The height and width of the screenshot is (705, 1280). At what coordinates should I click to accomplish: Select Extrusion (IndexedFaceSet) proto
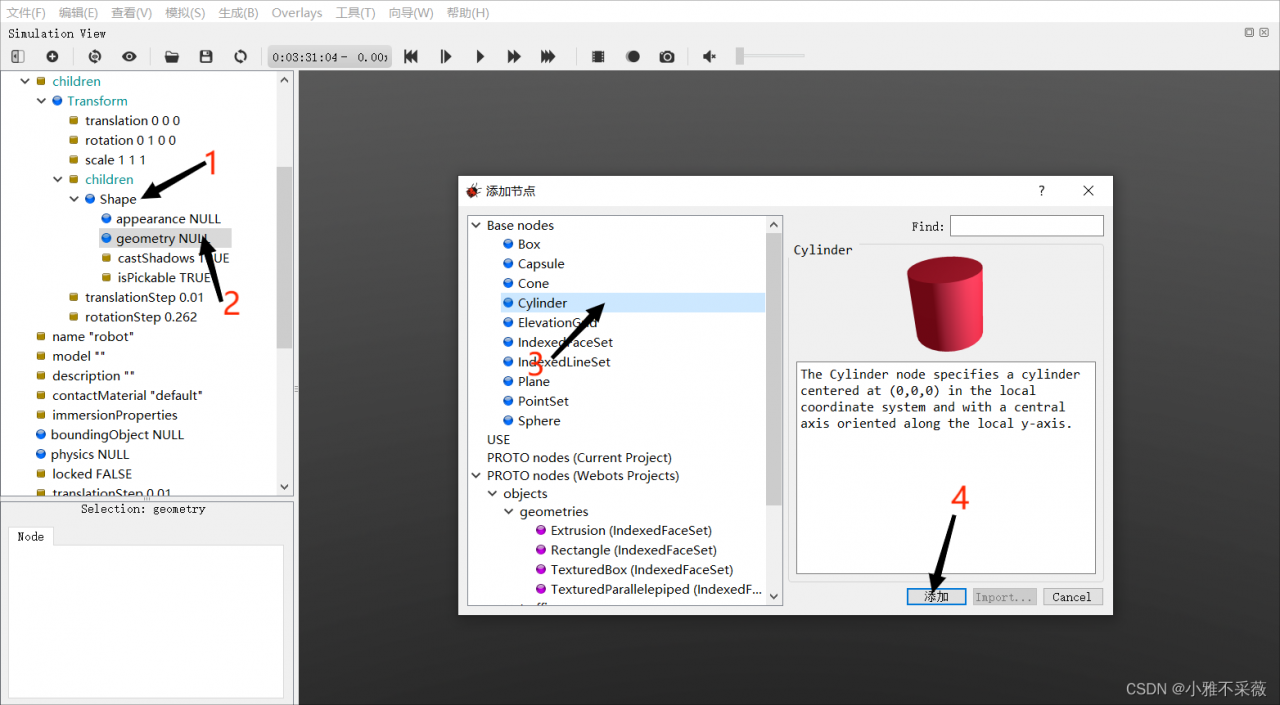631,531
